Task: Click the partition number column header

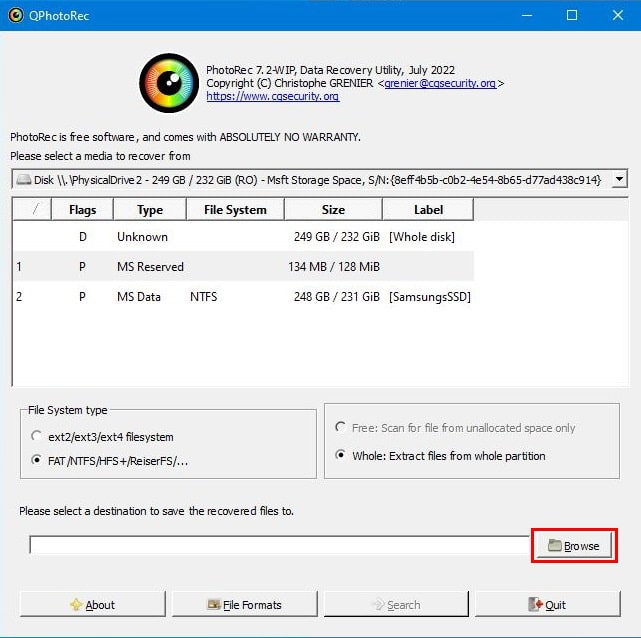Action: pyautogui.click(x=32, y=210)
